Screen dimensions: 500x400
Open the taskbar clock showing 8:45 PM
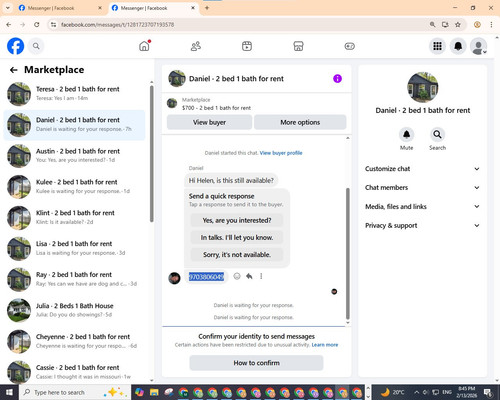click(467, 392)
